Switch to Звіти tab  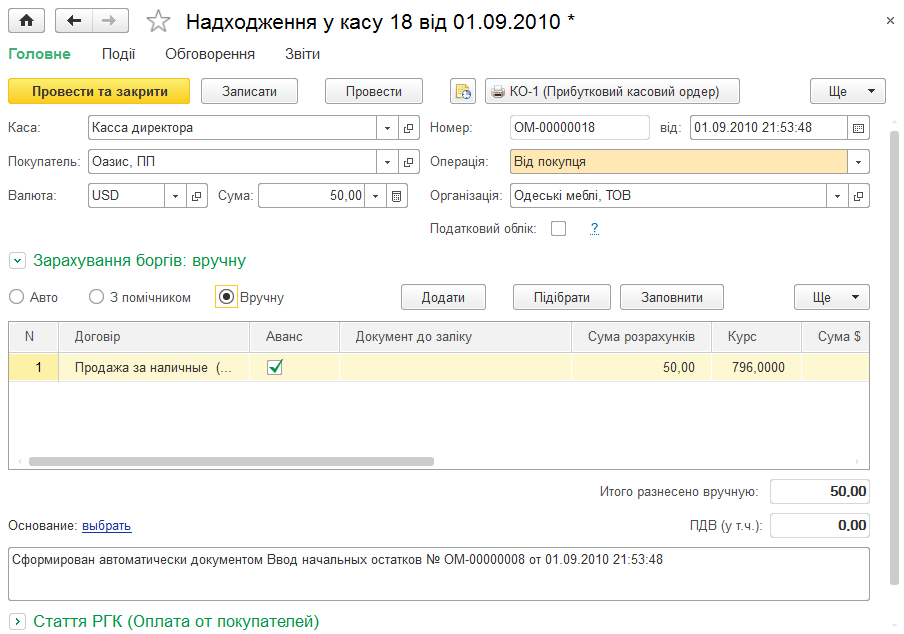pyautogui.click(x=302, y=54)
